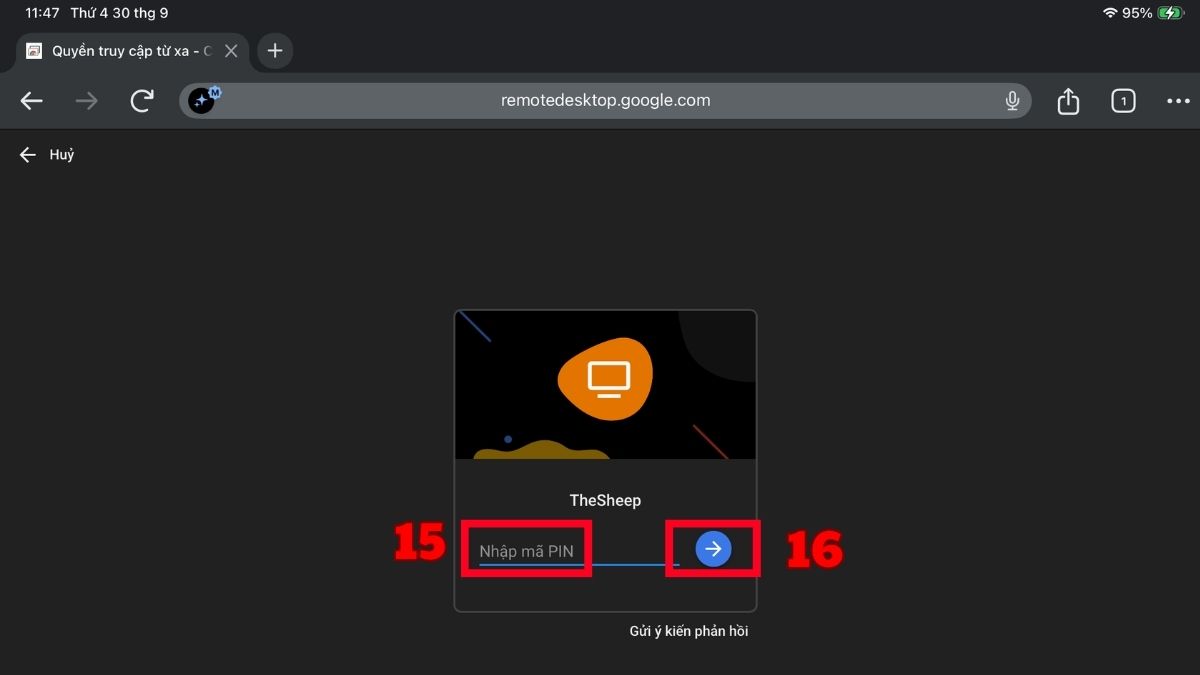Open the Gửi ý kiến phản hồi link

pyautogui.click(x=689, y=631)
